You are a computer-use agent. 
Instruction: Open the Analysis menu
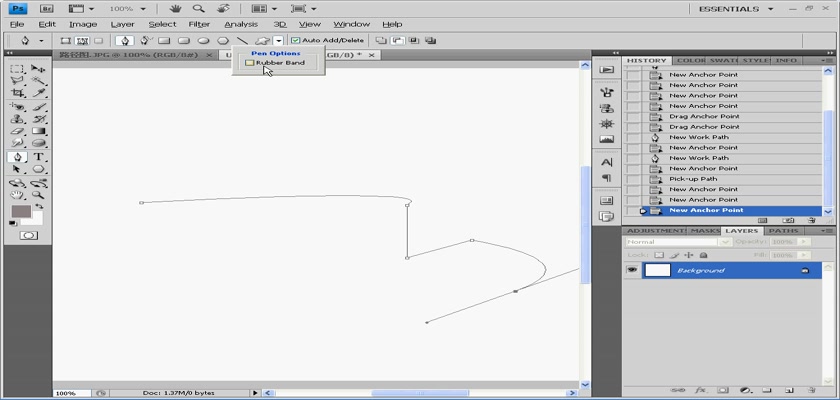pyautogui.click(x=241, y=24)
